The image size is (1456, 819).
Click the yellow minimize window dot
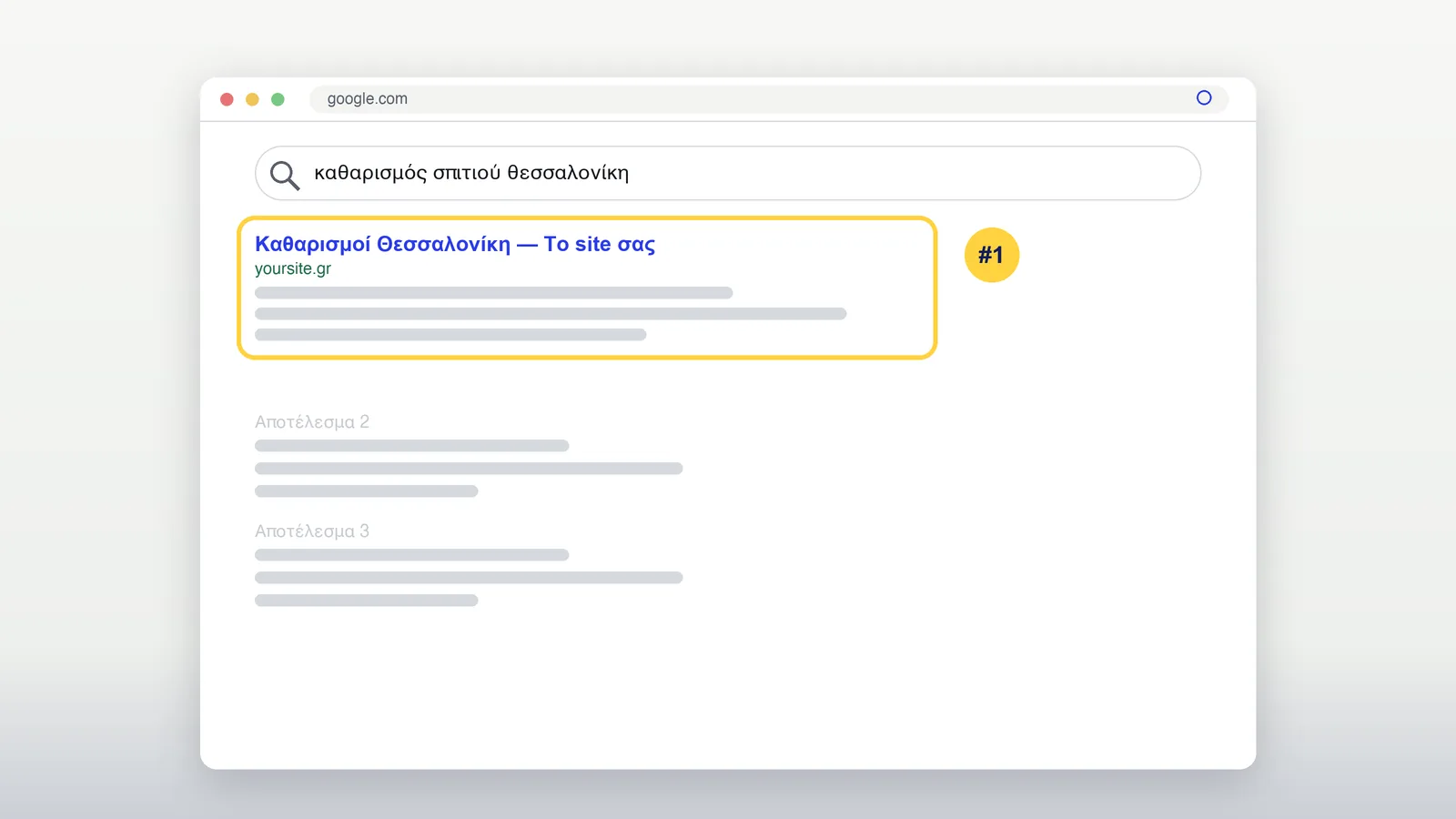pyautogui.click(x=252, y=99)
